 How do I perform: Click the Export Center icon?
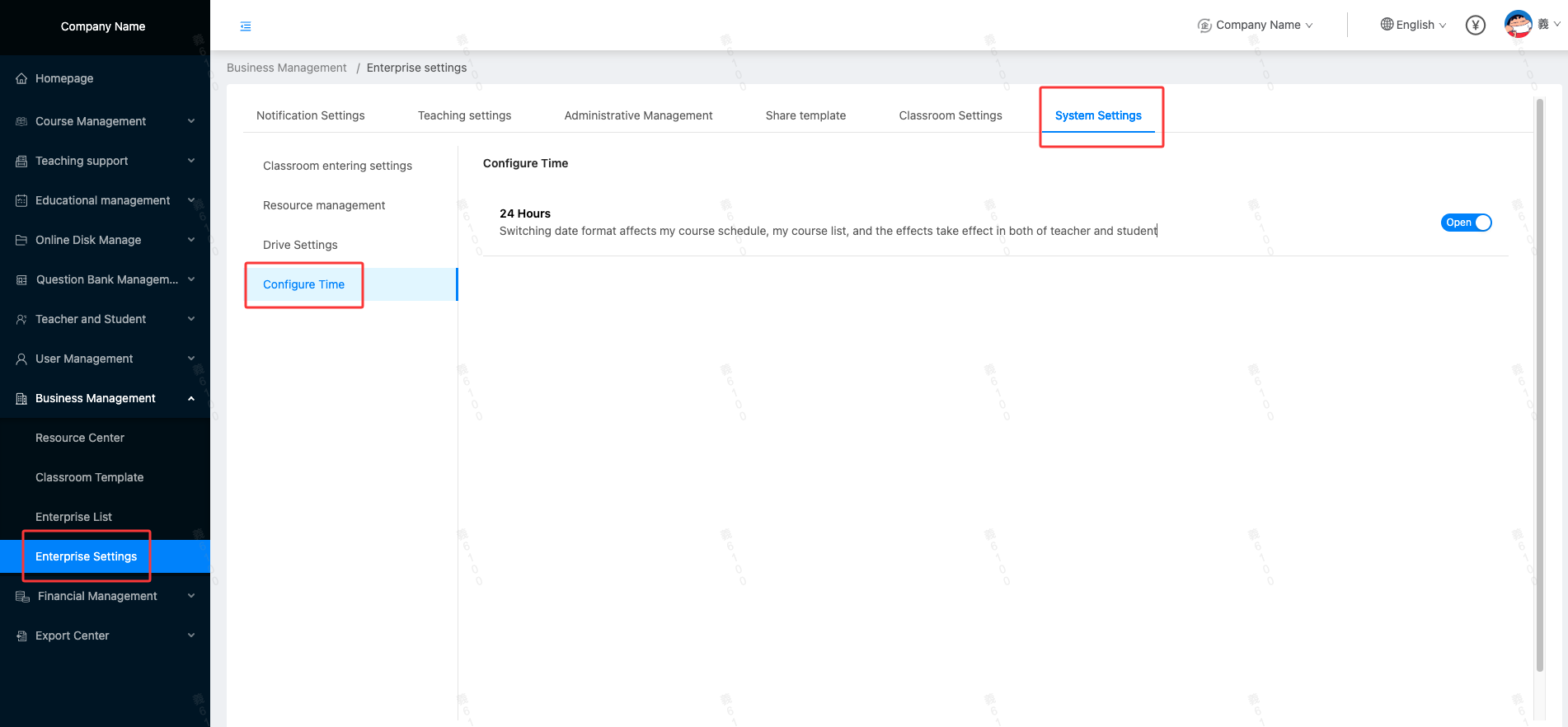coord(21,636)
